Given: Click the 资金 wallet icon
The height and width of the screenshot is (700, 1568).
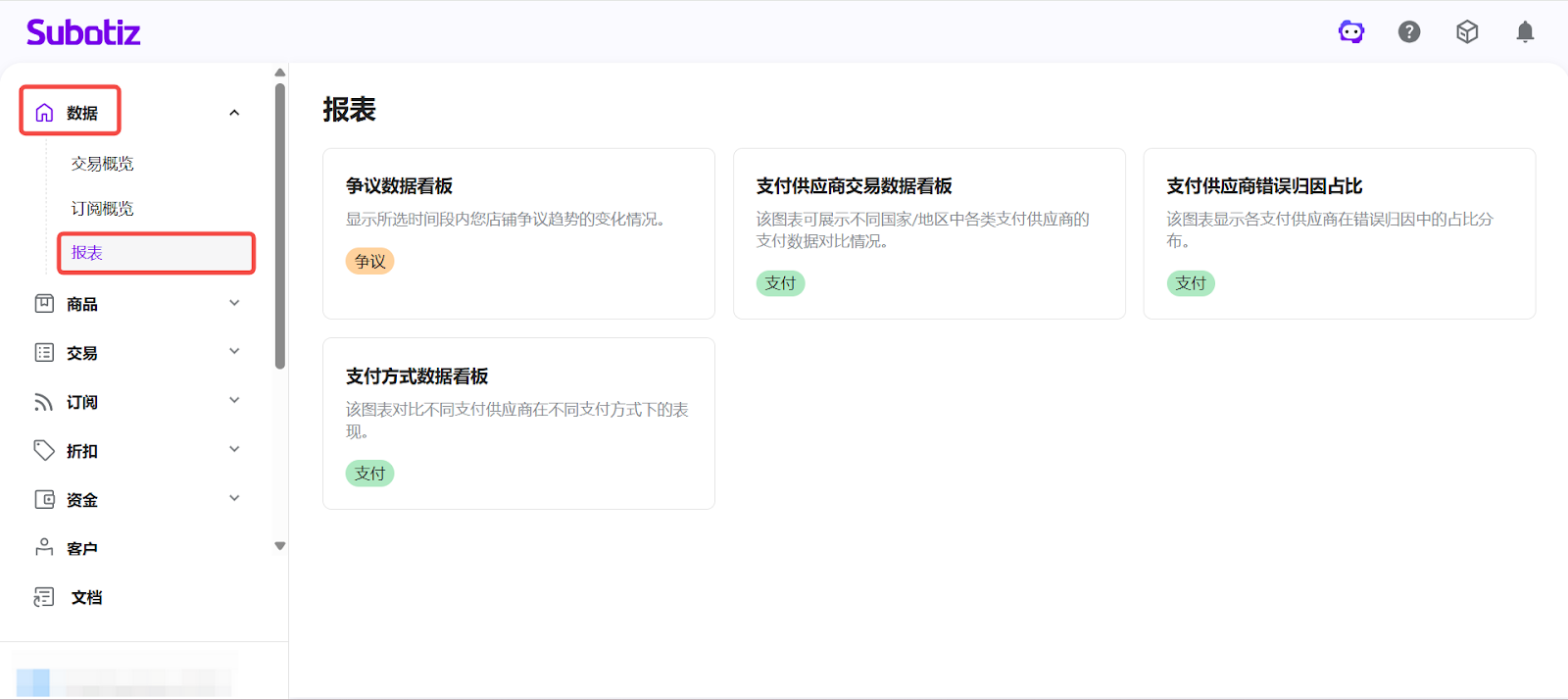Looking at the screenshot, I should 44,499.
